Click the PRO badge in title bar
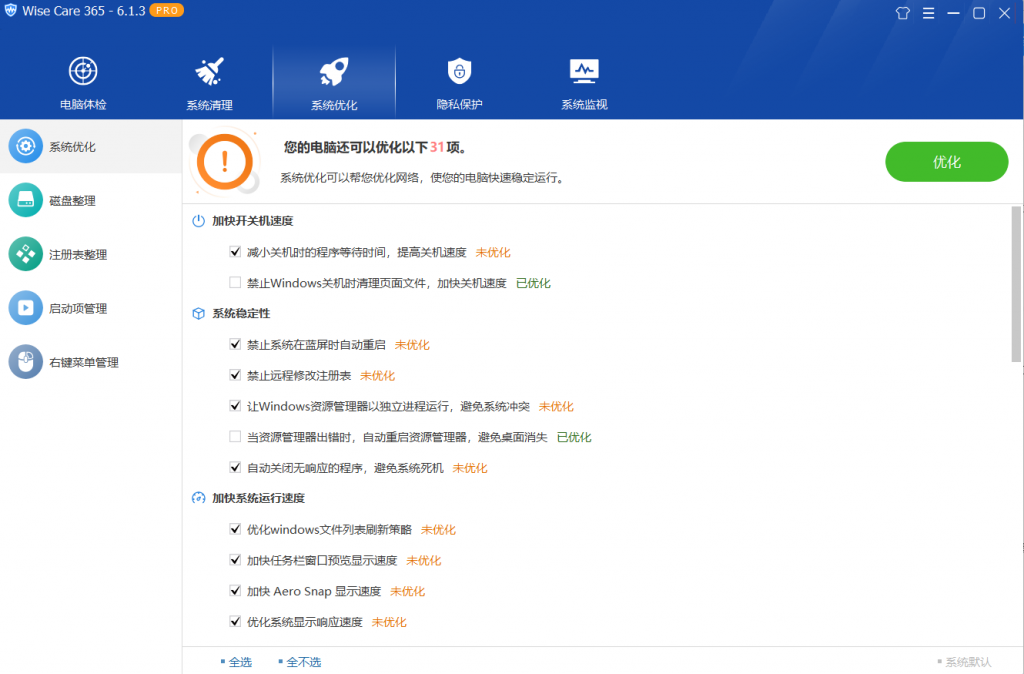Screen dimensions: 1024x674 pos(167,10)
